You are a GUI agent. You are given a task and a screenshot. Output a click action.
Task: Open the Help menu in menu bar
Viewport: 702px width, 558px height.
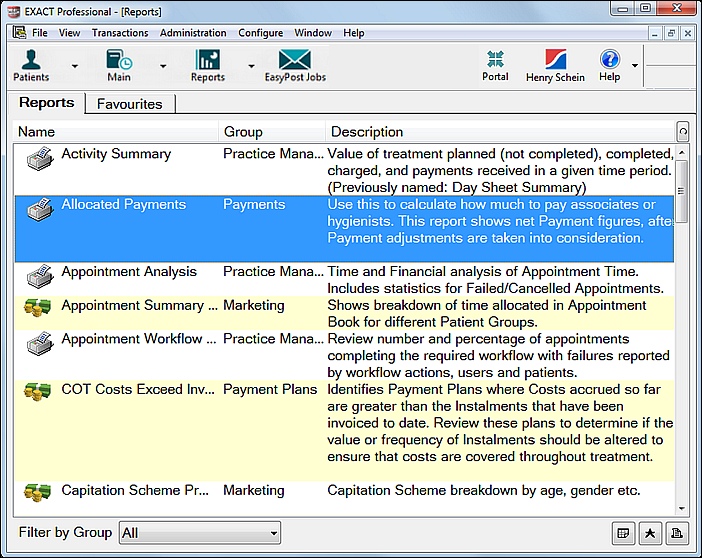[354, 33]
